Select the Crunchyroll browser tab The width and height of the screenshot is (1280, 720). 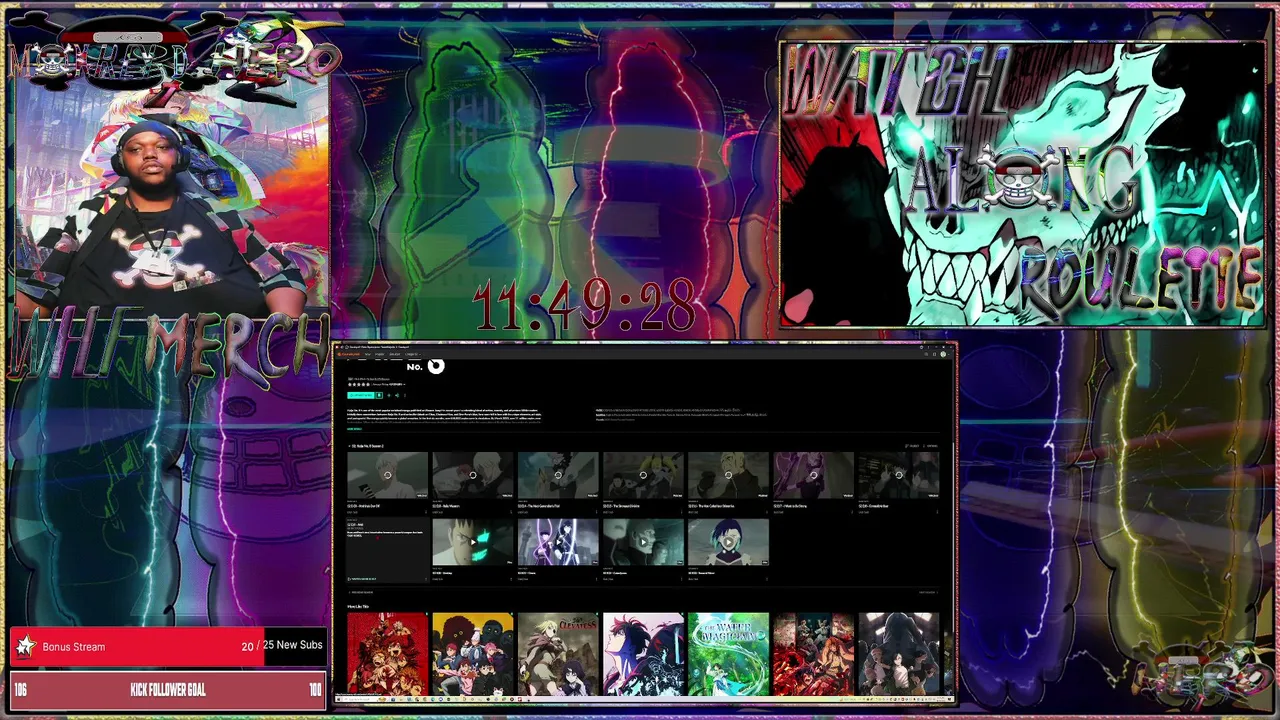coord(377,347)
